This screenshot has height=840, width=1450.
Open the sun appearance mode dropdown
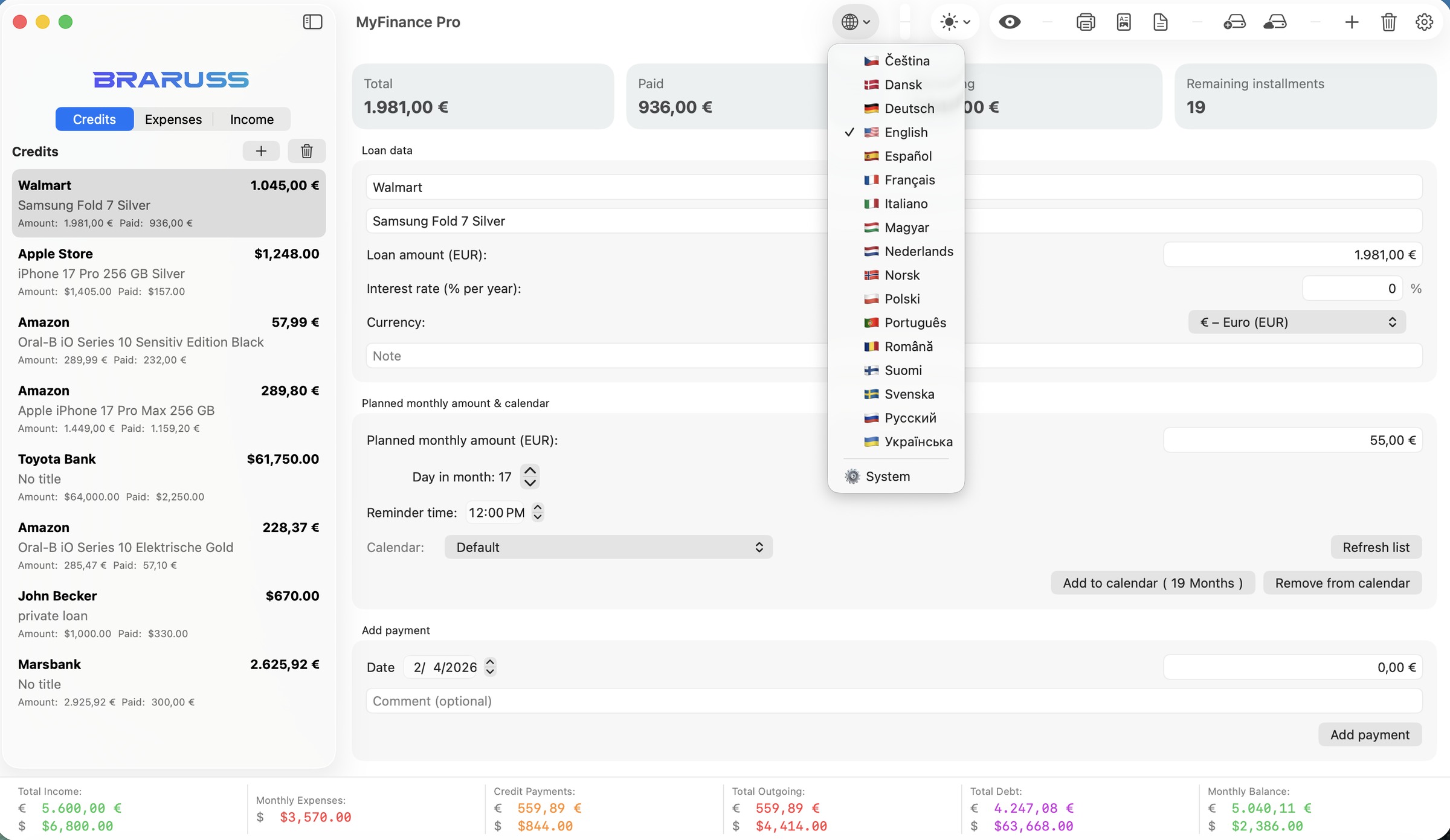coord(955,22)
